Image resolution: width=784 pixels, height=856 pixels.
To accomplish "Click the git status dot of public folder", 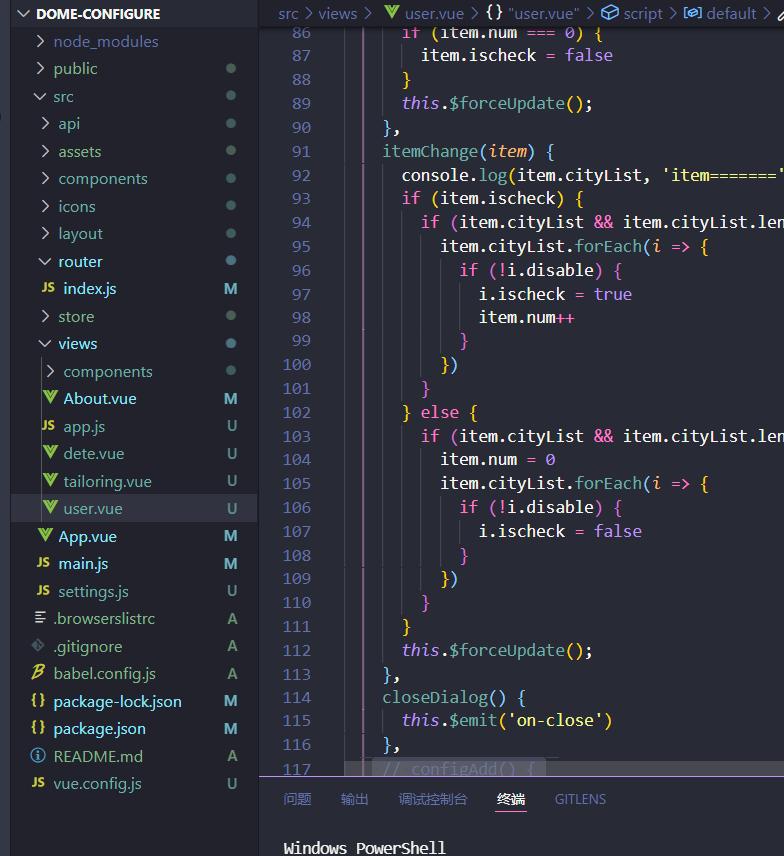I will [231, 68].
